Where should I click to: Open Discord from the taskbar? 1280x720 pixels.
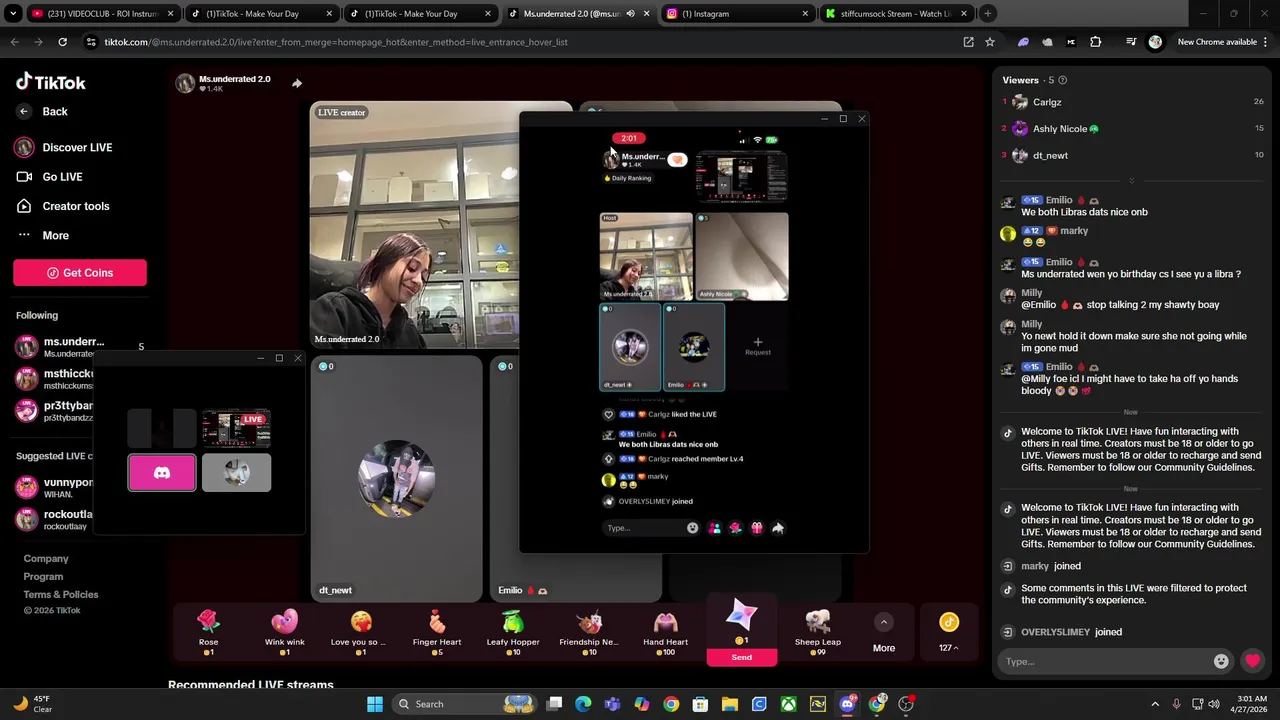coord(847,704)
